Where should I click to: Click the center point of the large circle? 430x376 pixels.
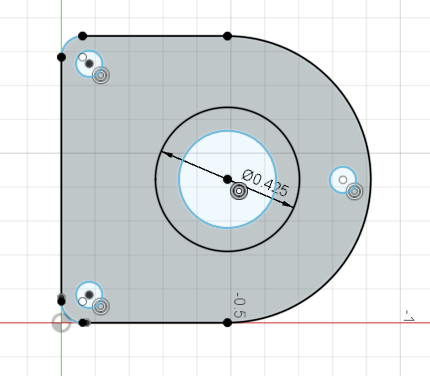tap(227, 179)
